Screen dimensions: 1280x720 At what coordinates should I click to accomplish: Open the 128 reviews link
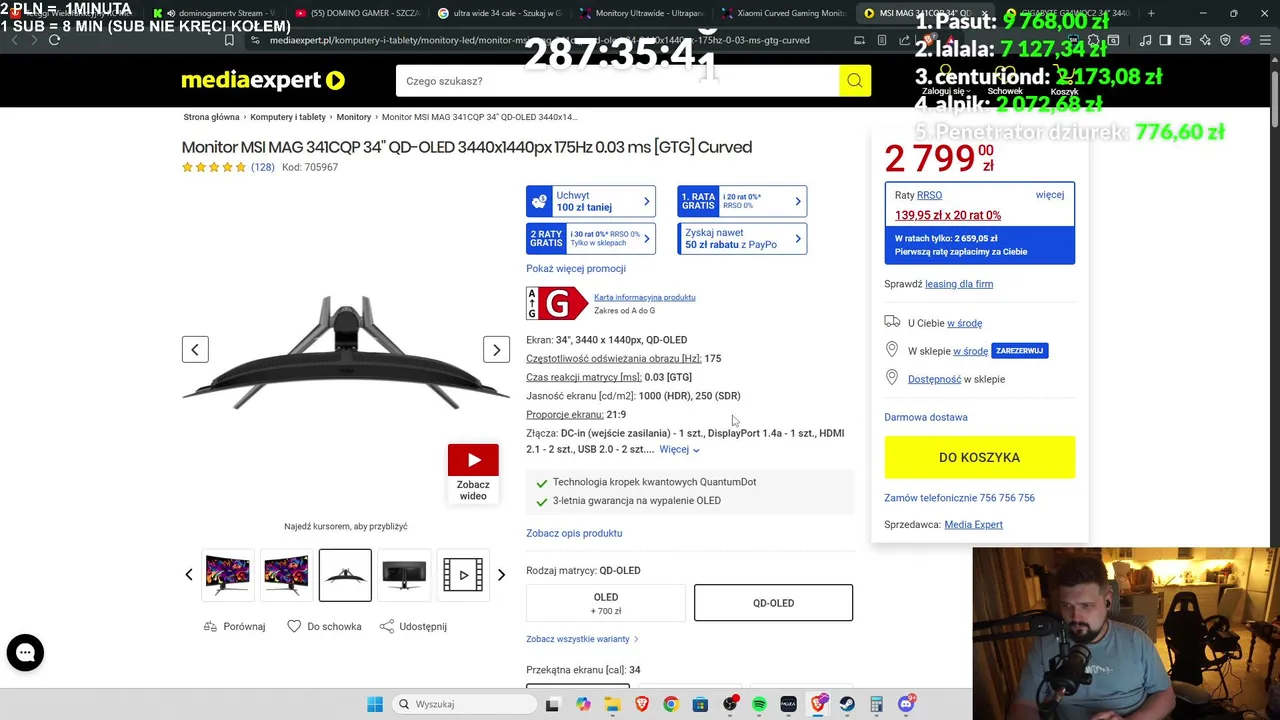(x=263, y=167)
